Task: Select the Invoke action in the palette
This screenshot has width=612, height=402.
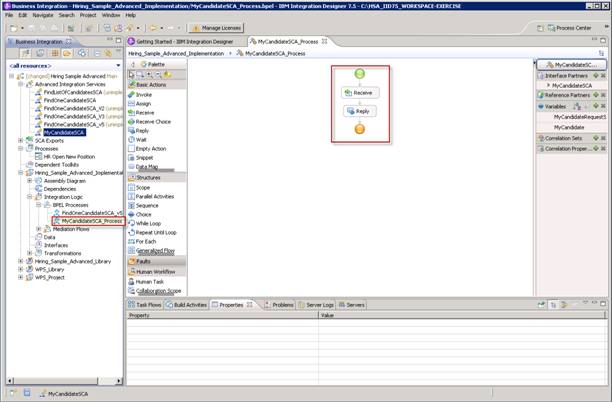Action: (x=145, y=94)
